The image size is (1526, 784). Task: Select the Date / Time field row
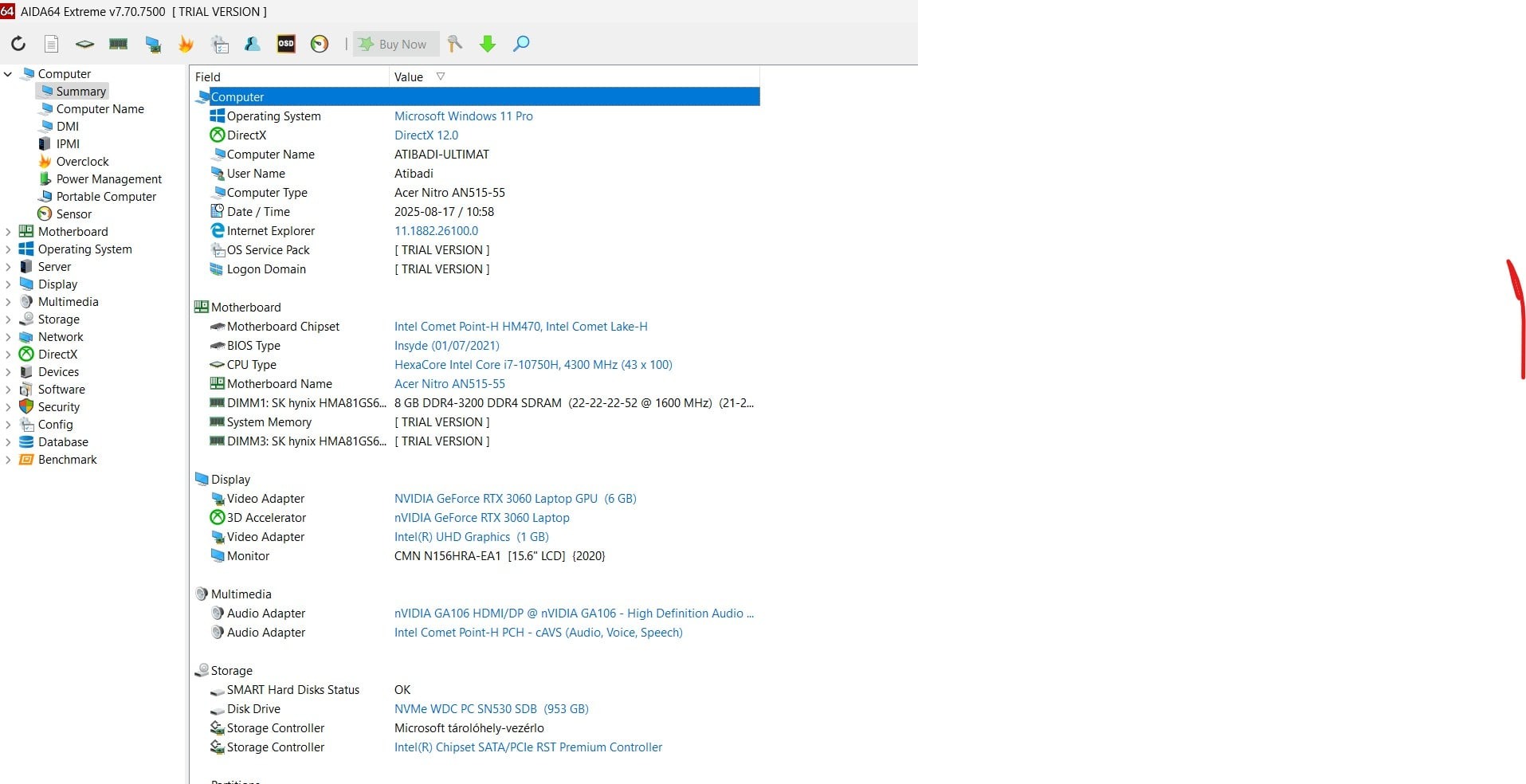click(x=477, y=212)
